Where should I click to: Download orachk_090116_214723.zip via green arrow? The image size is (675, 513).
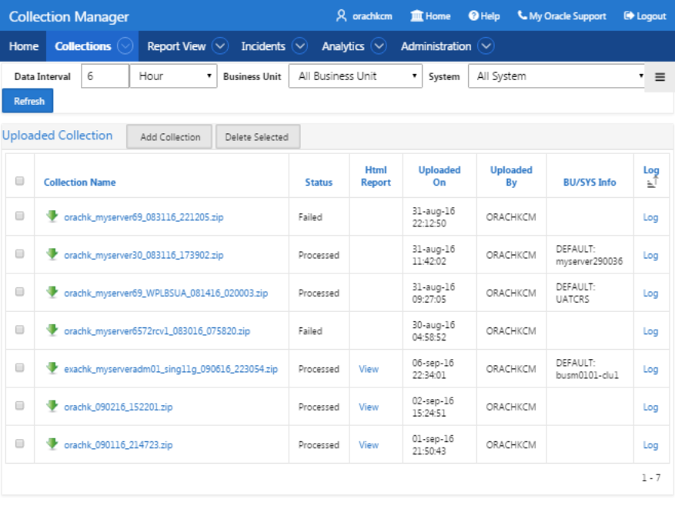52,443
